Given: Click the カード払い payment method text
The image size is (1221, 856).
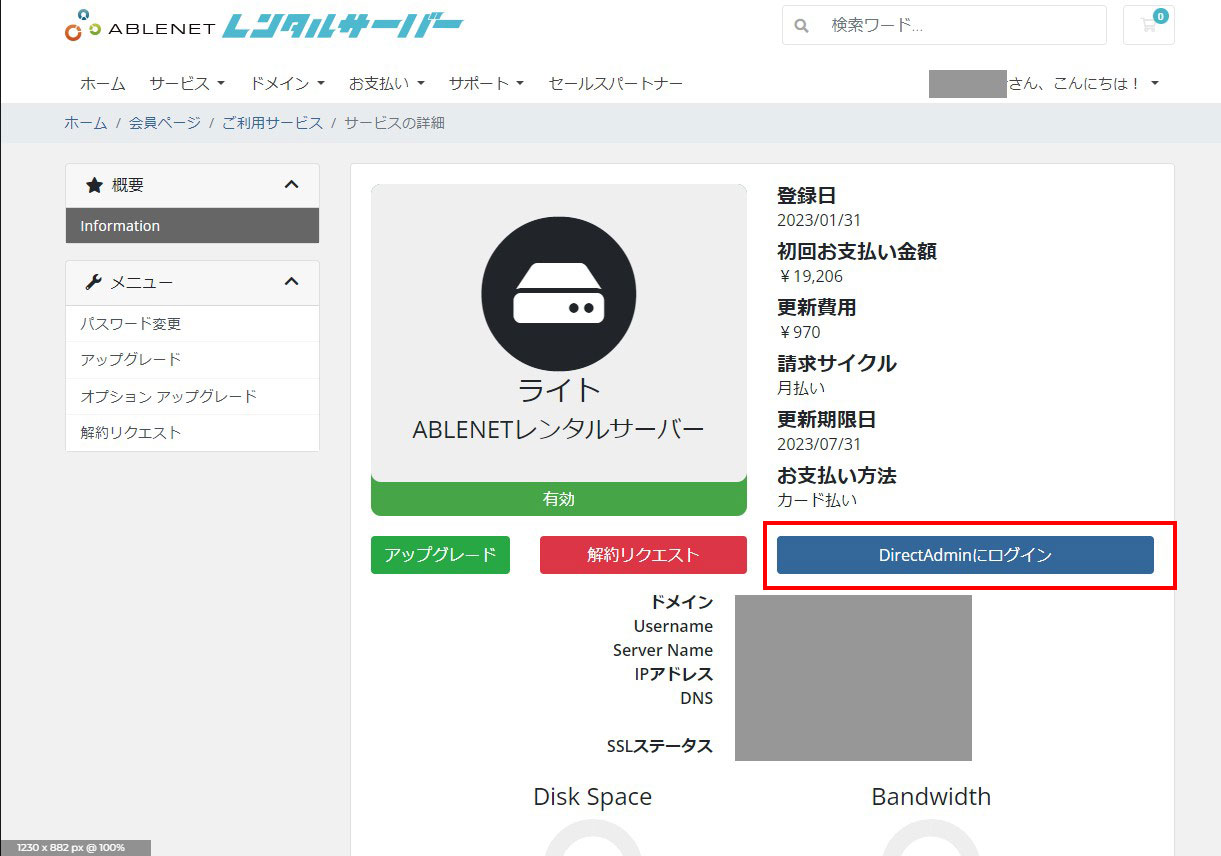Looking at the screenshot, I should click(x=817, y=500).
